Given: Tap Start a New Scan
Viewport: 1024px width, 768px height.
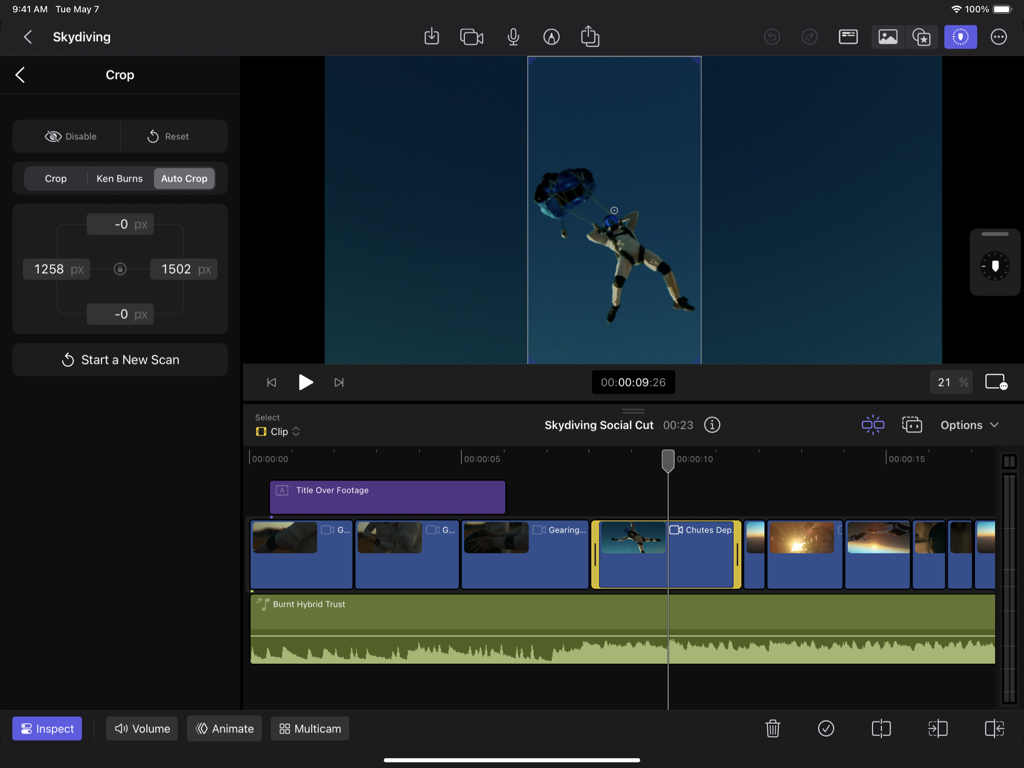Looking at the screenshot, I should click(x=119, y=359).
